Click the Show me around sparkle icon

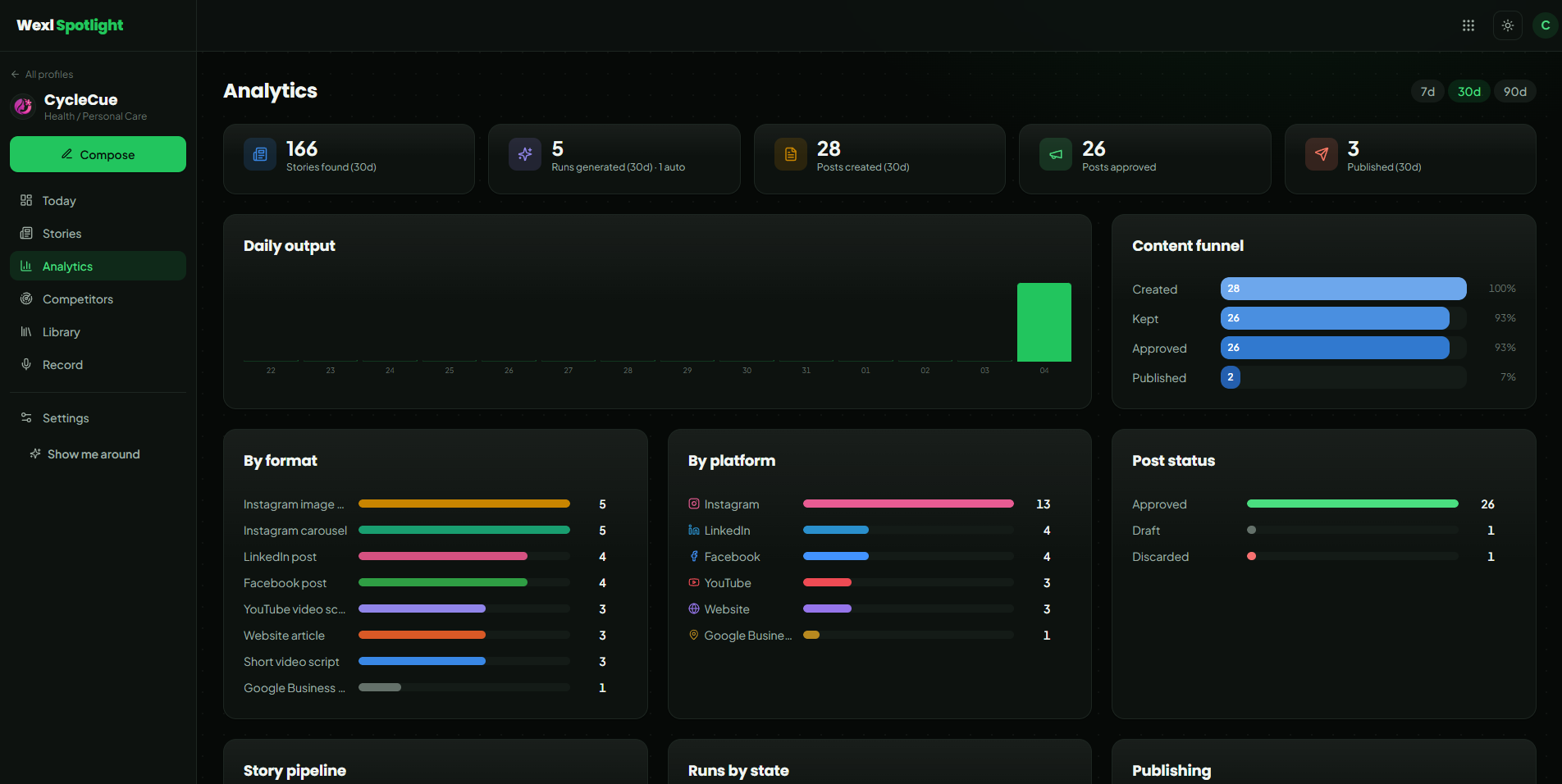tap(35, 454)
